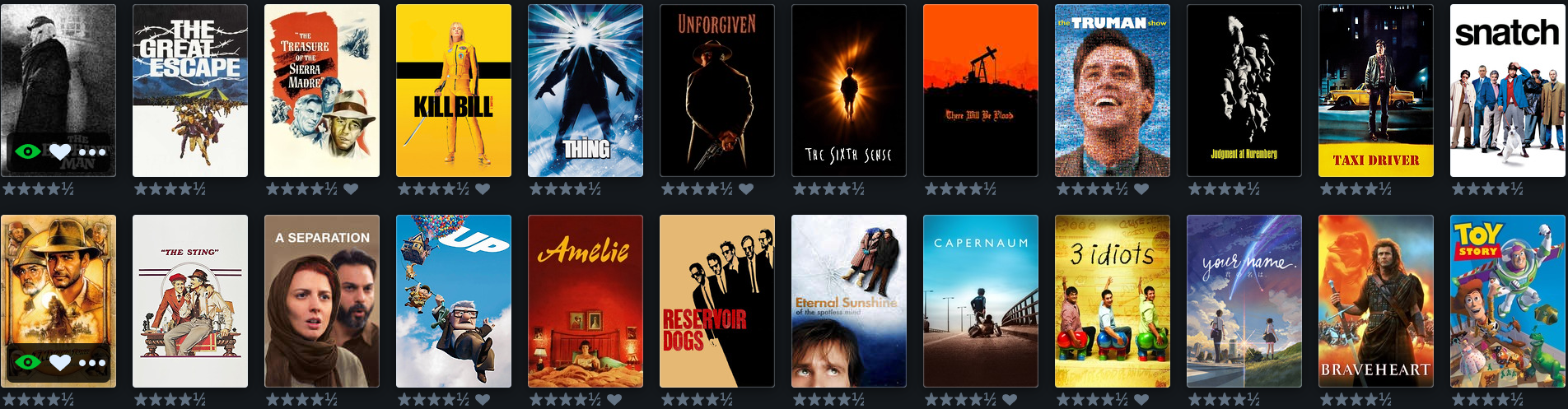Open The Great Escape film poster
This screenshot has height=409, width=1568.
[190, 91]
